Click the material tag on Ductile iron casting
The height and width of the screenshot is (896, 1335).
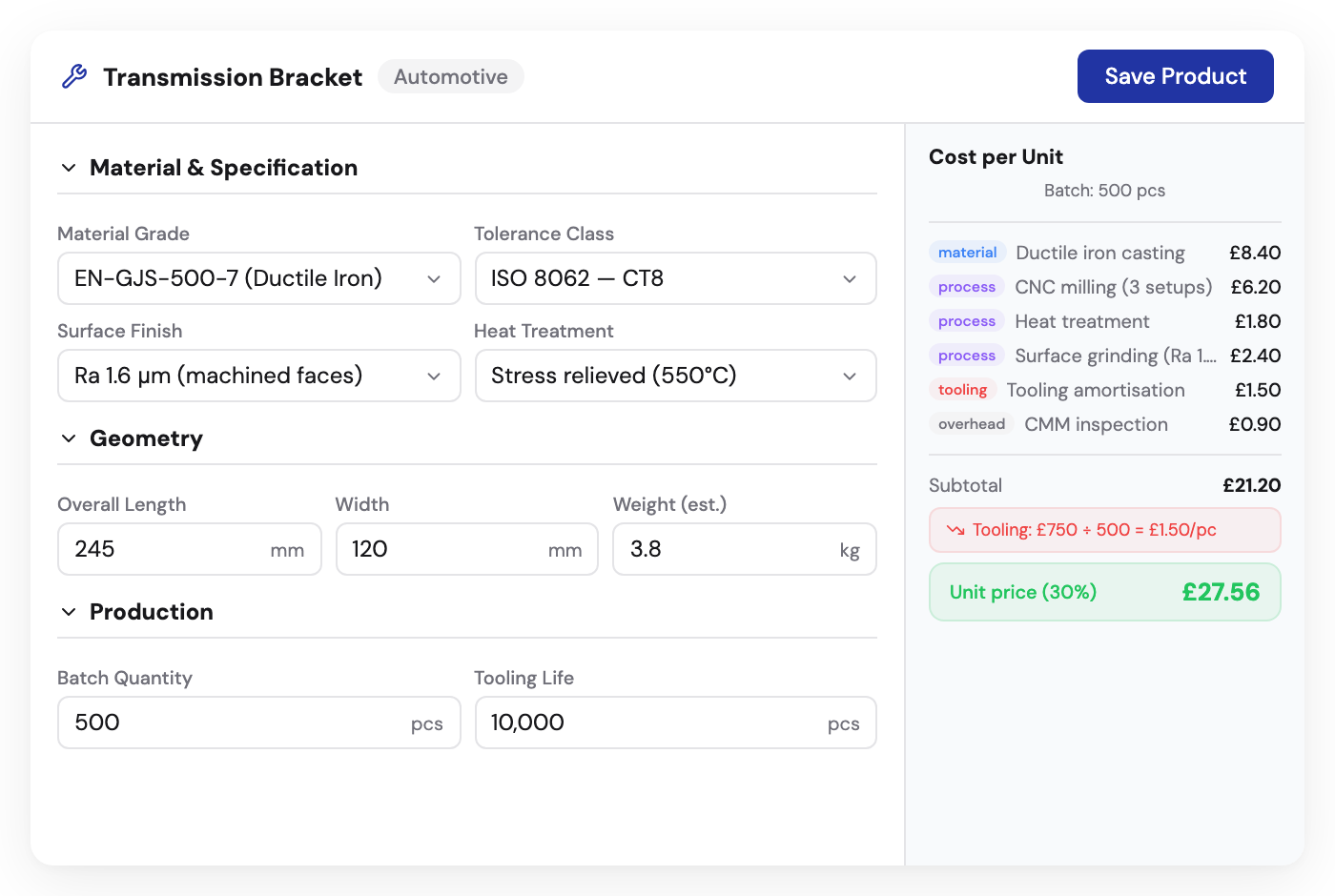(967, 252)
